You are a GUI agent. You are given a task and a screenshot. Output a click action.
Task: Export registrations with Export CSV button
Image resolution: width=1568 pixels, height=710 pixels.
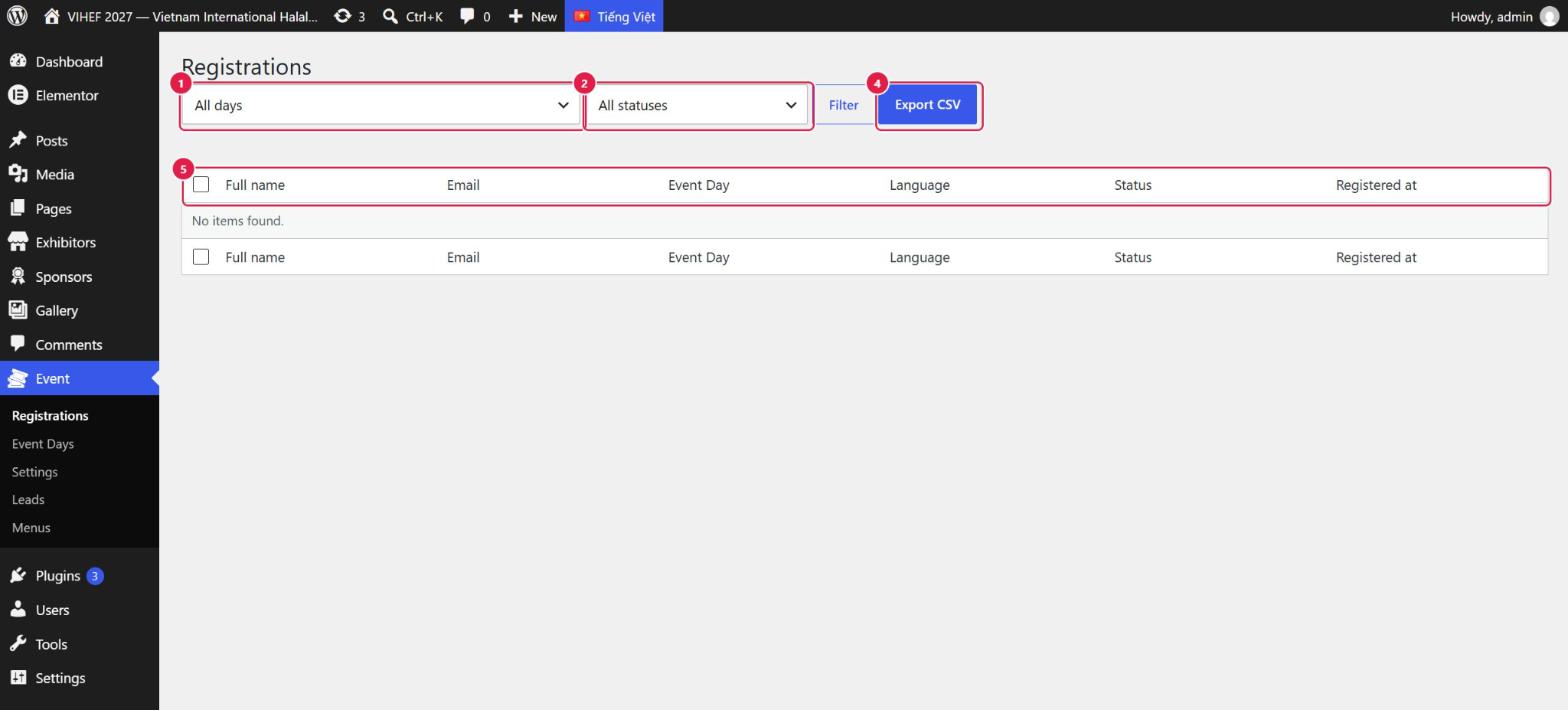(x=927, y=105)
